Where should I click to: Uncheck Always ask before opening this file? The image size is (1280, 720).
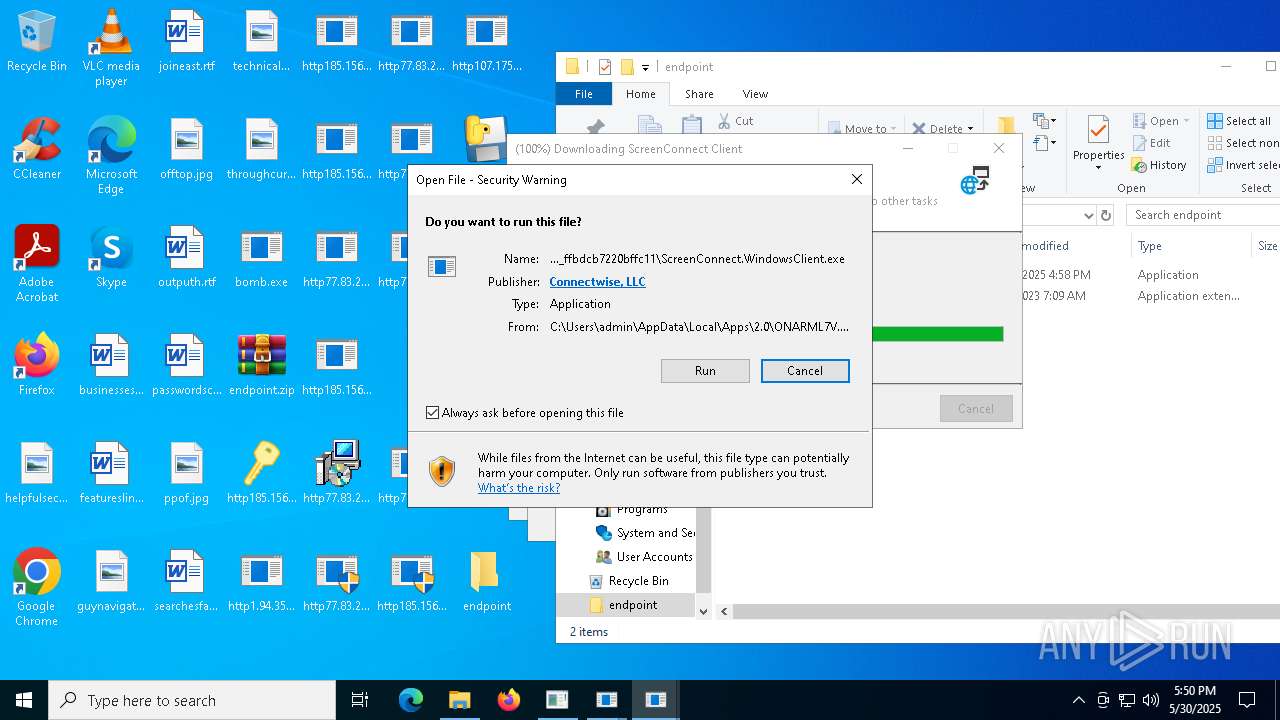pos(433,412)
